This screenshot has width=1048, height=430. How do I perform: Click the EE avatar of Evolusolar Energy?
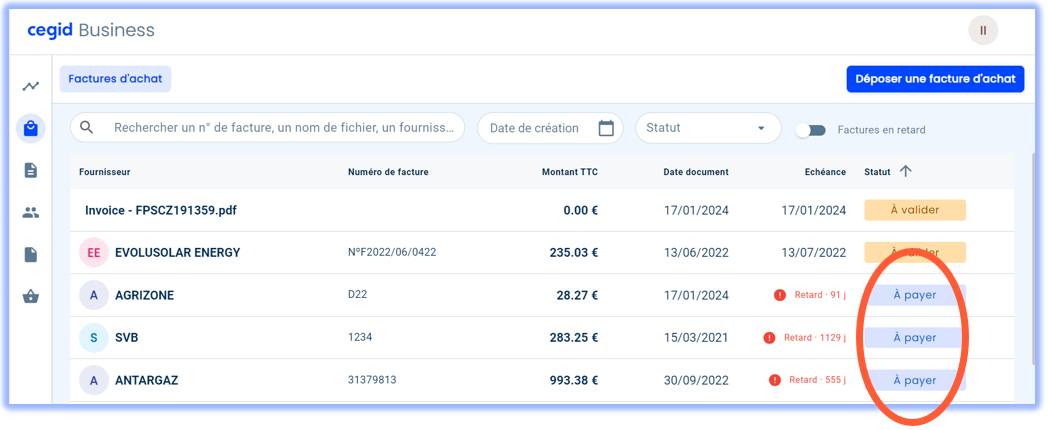tap(94, 253)
